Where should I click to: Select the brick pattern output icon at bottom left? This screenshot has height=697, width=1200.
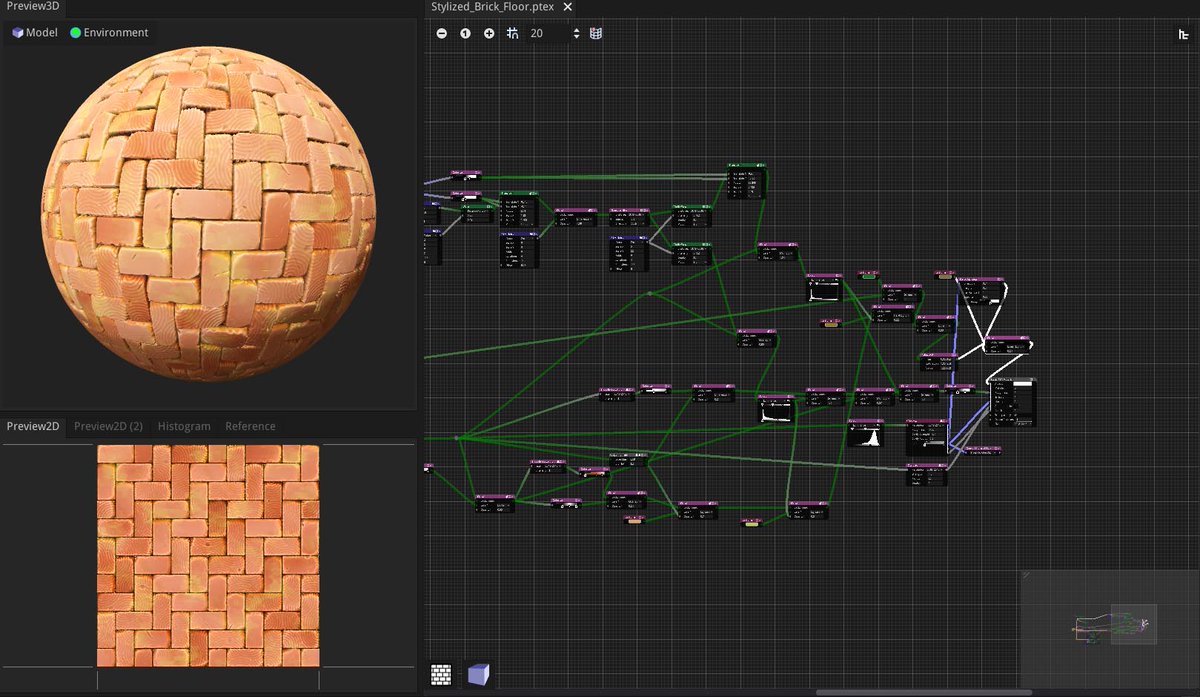point(439,676)
